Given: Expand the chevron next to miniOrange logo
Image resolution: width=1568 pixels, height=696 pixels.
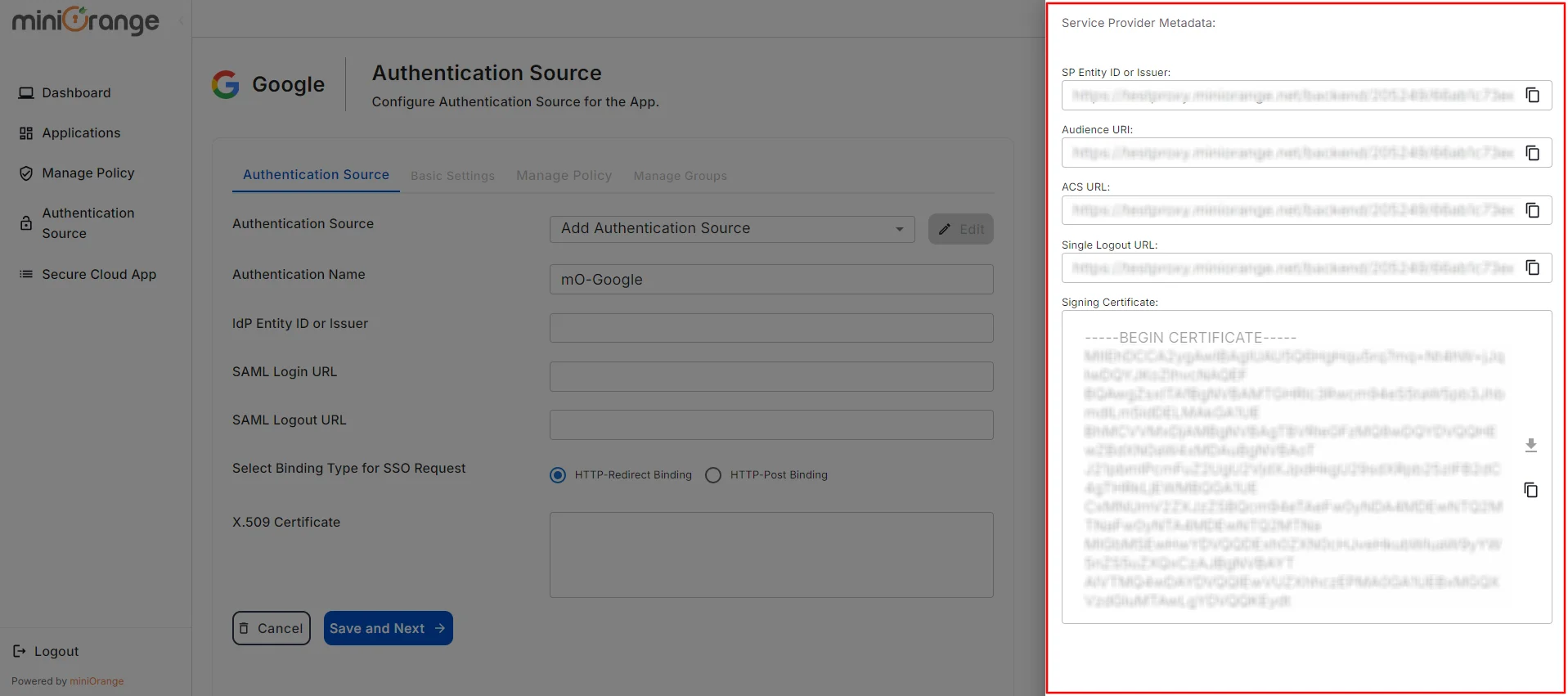Looking at the screenshot, I should 181,21.
